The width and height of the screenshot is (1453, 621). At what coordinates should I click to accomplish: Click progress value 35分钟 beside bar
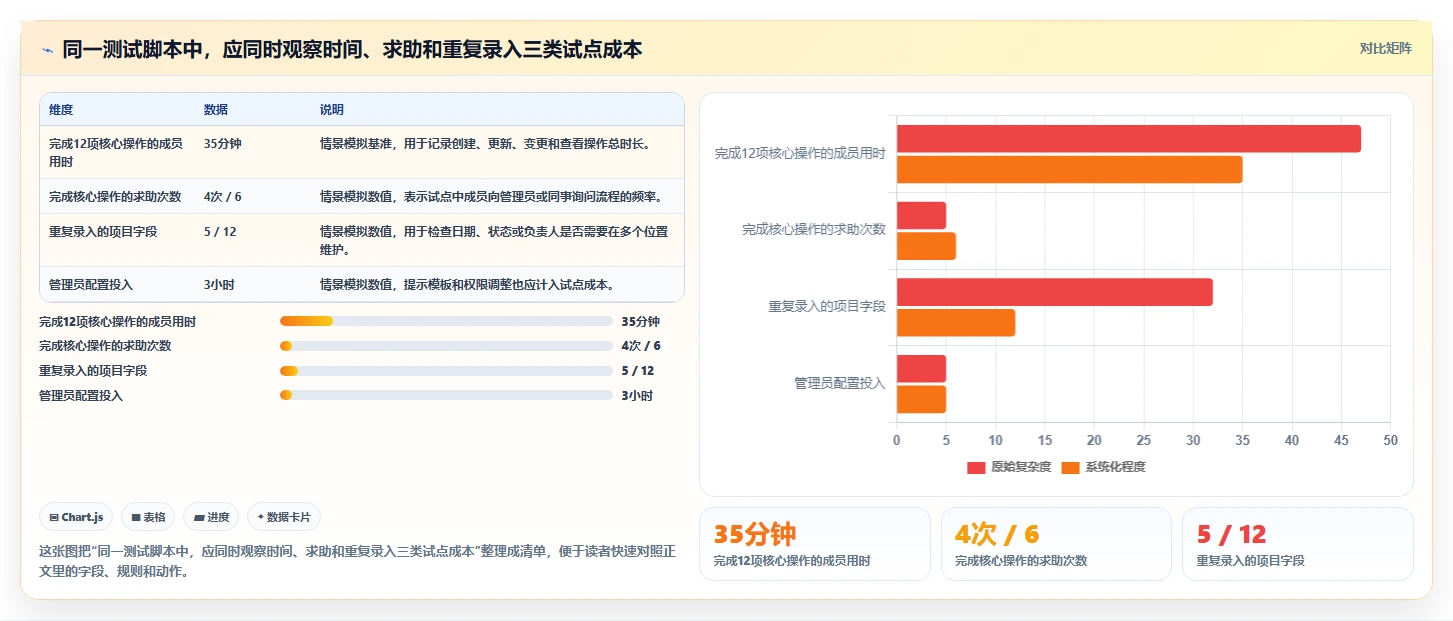click(640, 321)
